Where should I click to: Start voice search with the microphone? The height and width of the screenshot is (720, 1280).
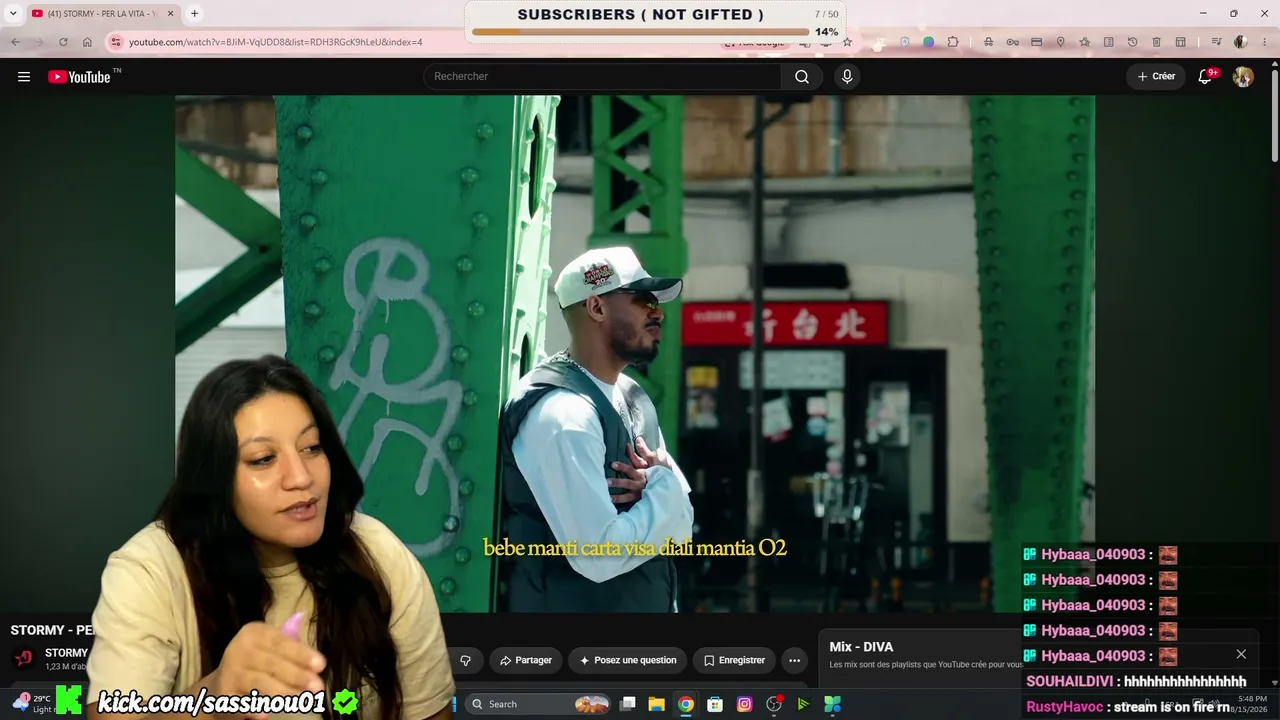pos(847,77)
